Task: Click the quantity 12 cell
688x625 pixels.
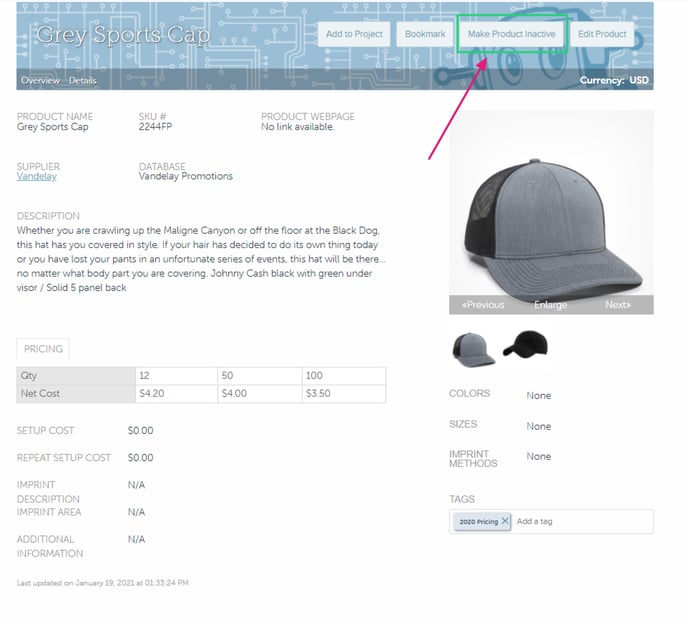Action: pyautogui.click(x=176, y=376)
